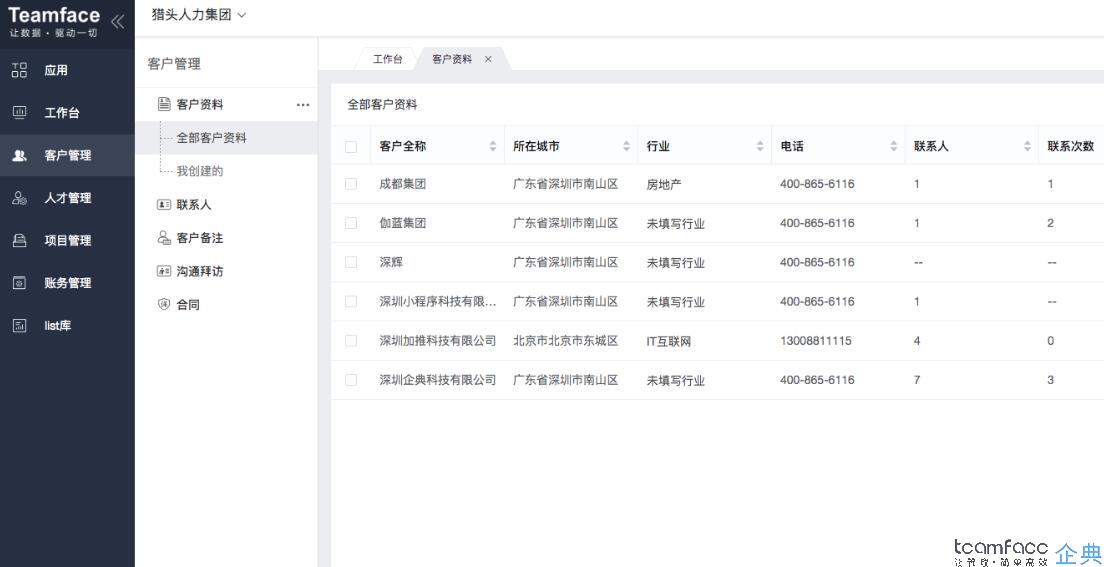Check the 成都集团 row checkbox

coord(351,184)
